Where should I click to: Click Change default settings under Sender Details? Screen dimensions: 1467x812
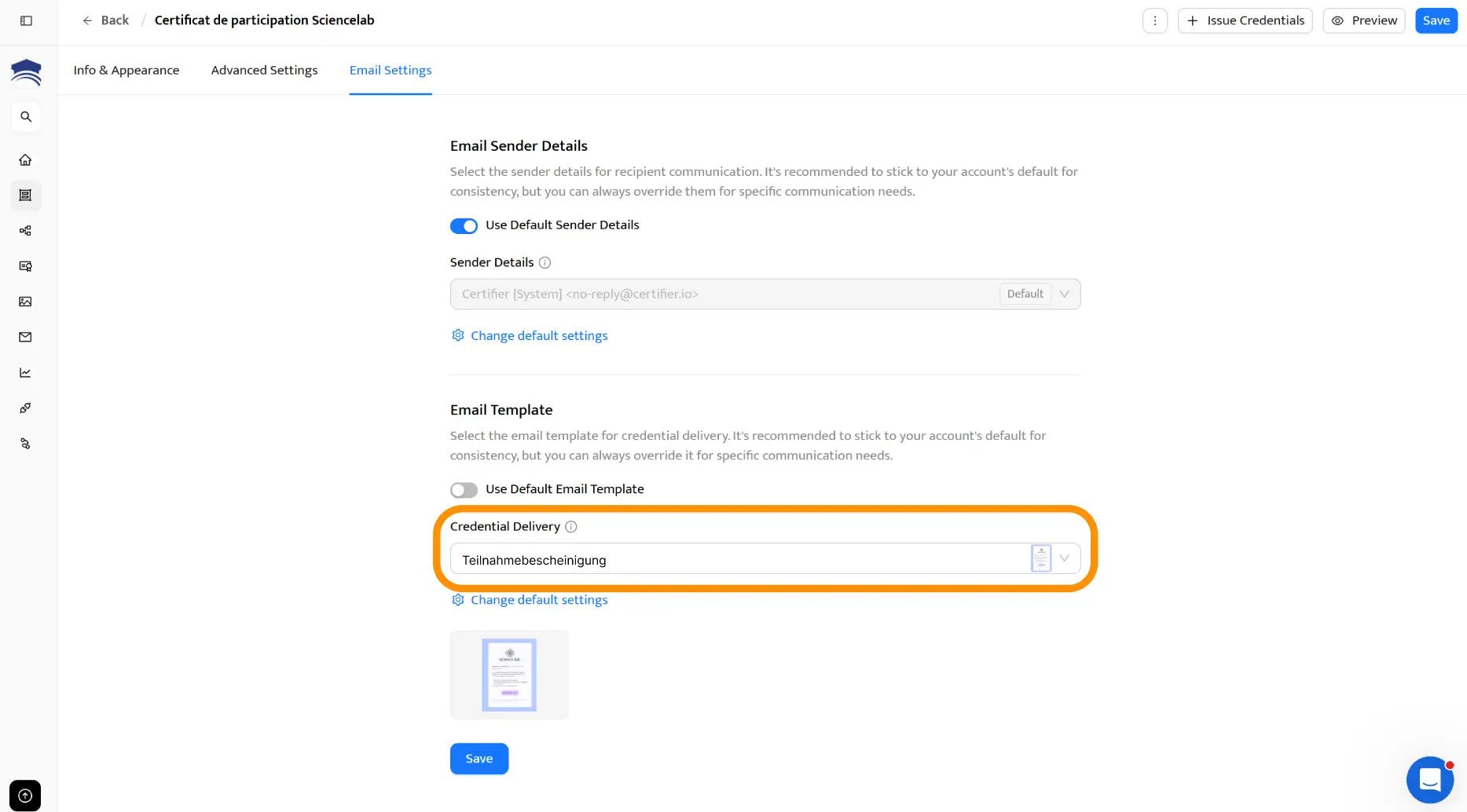coord(538,335)
